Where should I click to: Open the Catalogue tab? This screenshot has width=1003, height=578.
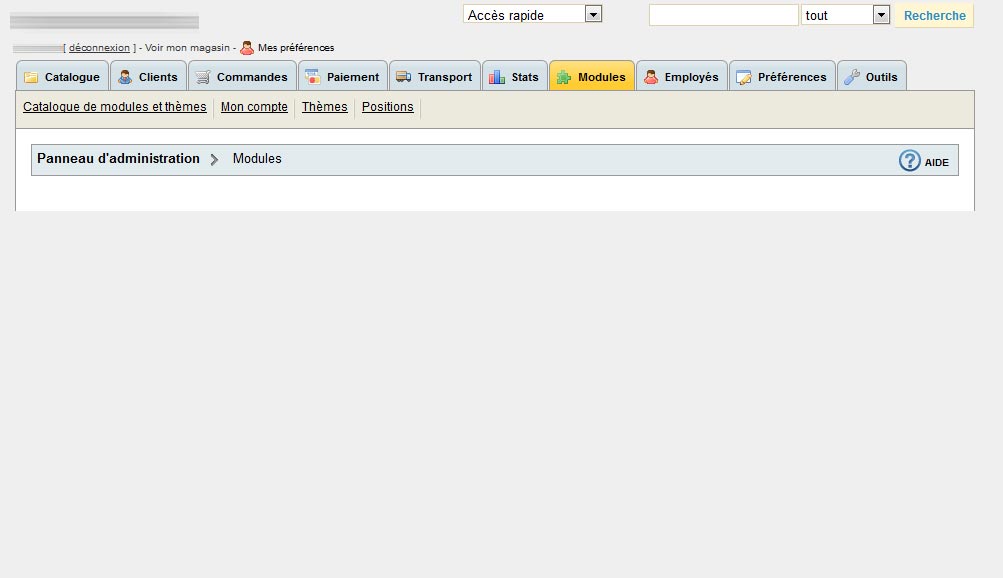click(x=62, y=76)
